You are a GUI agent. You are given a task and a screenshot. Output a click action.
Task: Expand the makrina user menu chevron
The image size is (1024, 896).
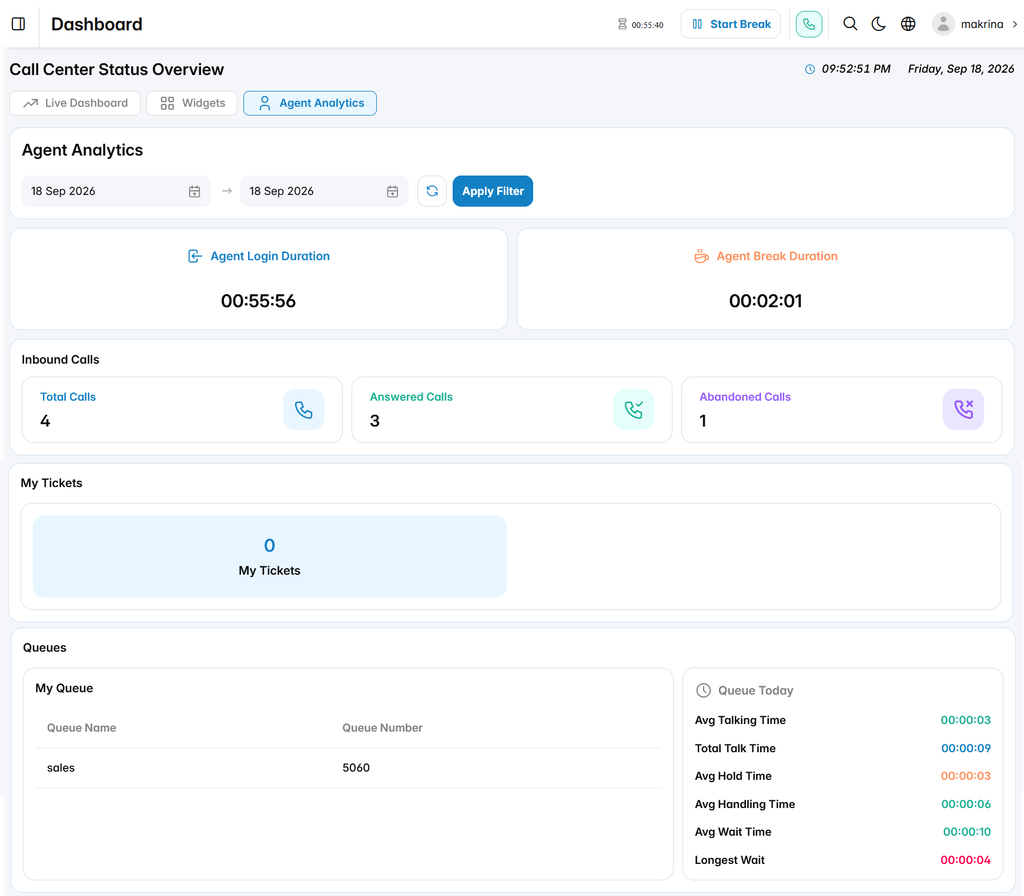pos(1015,24)
